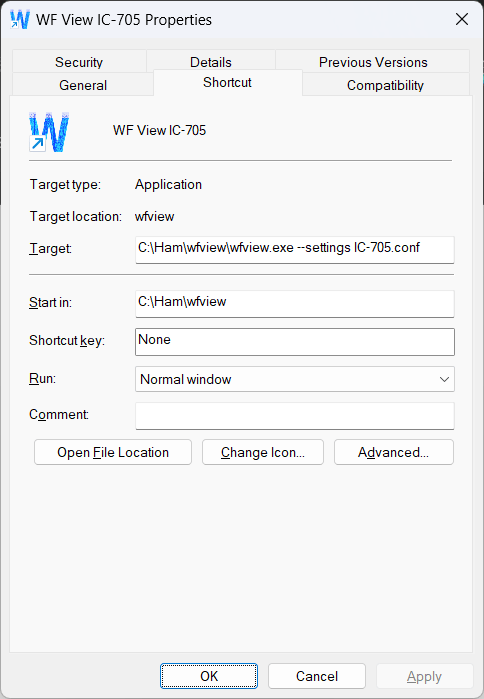This screenshot has height=699, width=484.
Task: Click the Apply button
Action: 424,676
